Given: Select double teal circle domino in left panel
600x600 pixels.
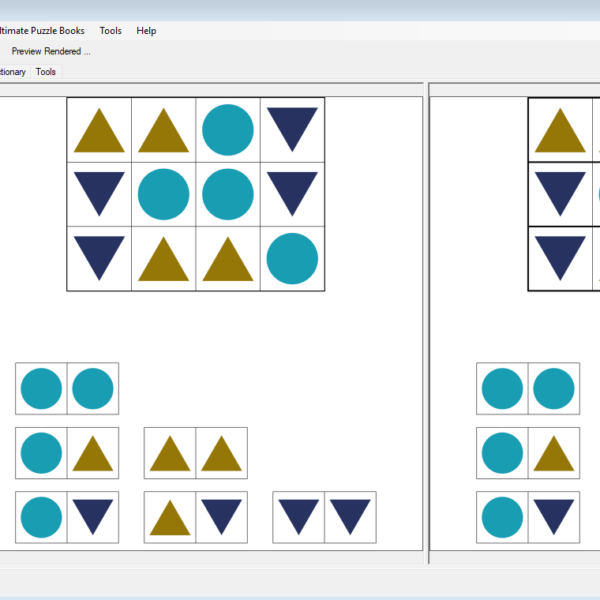Looking at the screenshot, I should 67,389.
